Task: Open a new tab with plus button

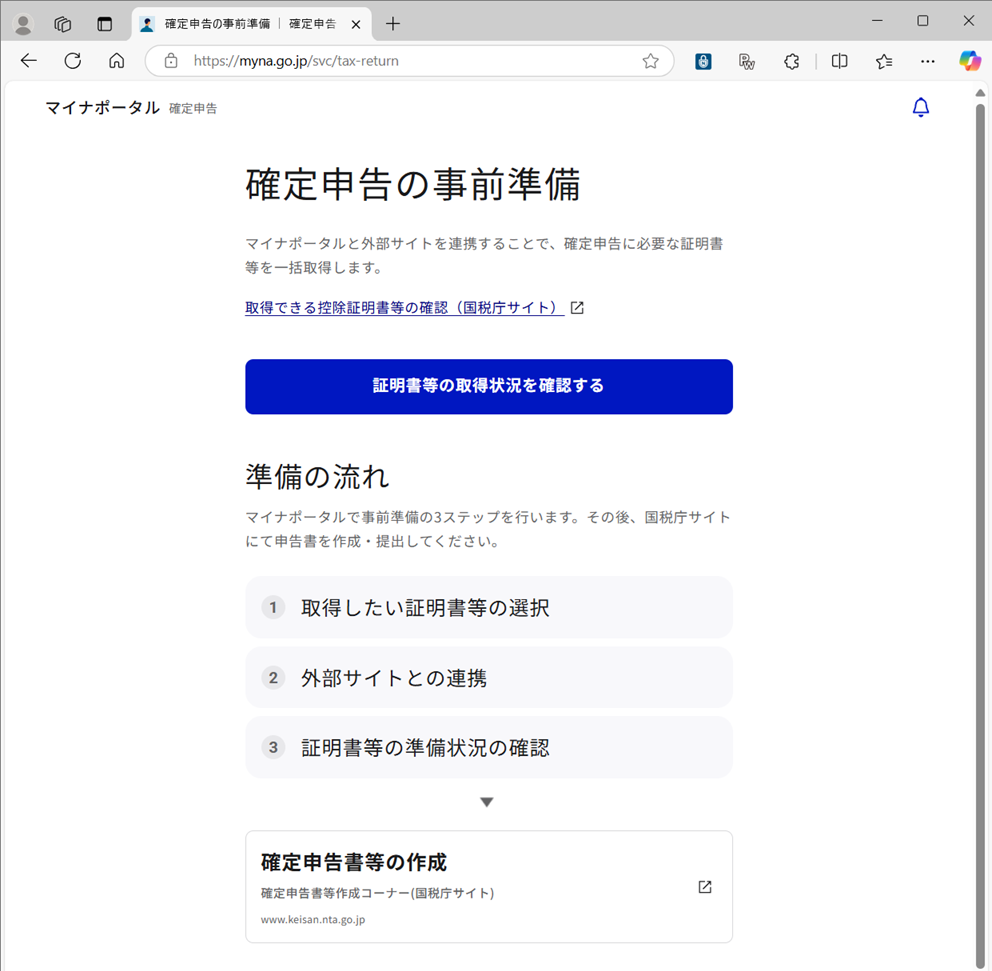Action: tap(393, 24)
